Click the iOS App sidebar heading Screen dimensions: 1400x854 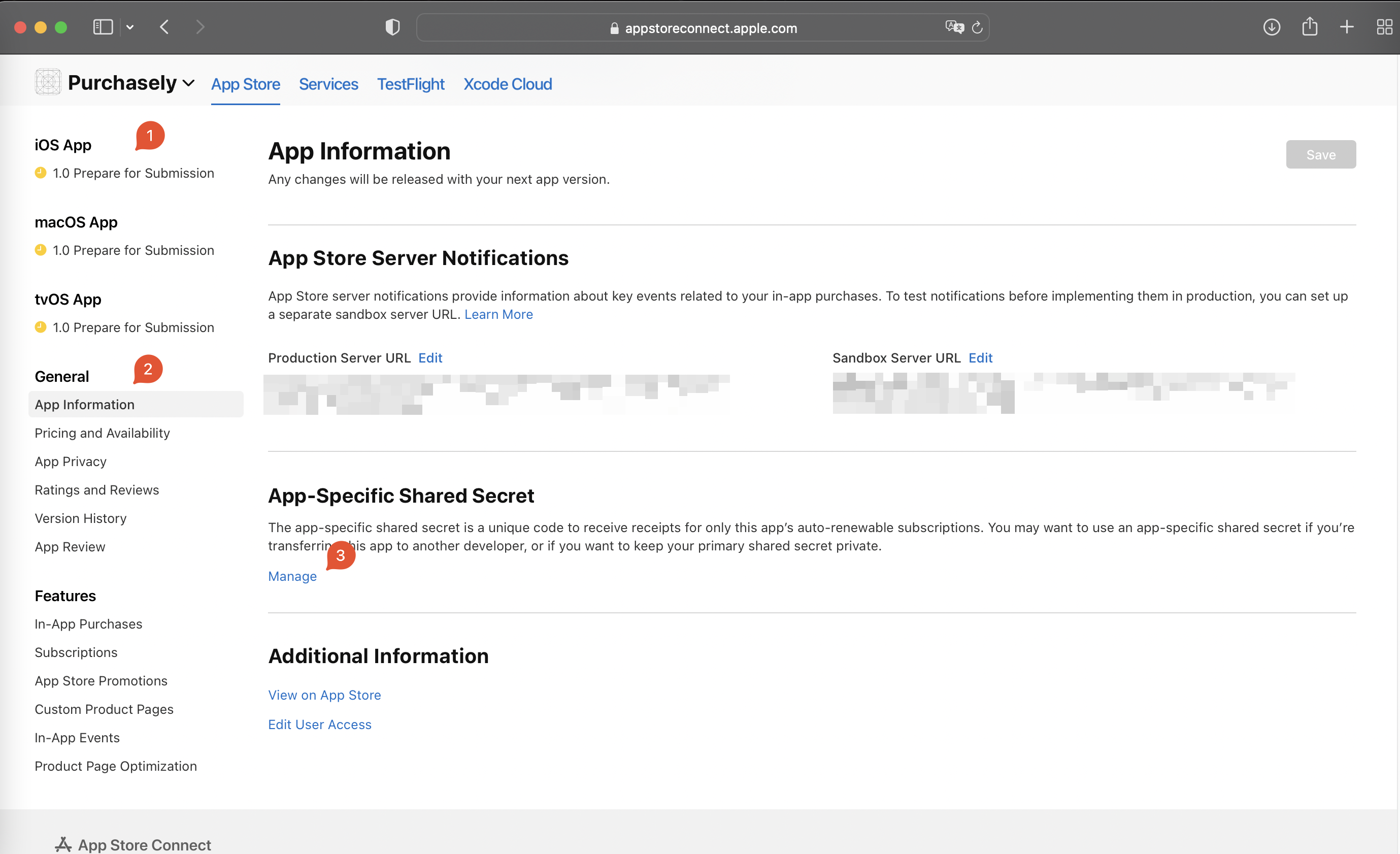[63, 145]
